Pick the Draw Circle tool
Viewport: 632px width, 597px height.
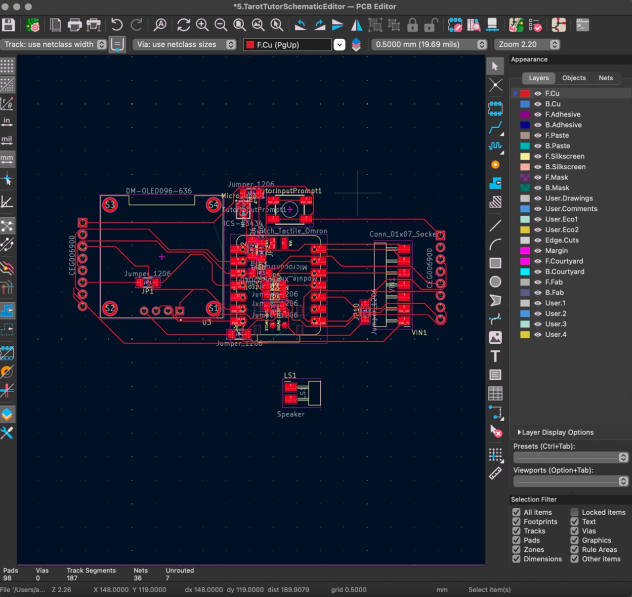point(495,282)
